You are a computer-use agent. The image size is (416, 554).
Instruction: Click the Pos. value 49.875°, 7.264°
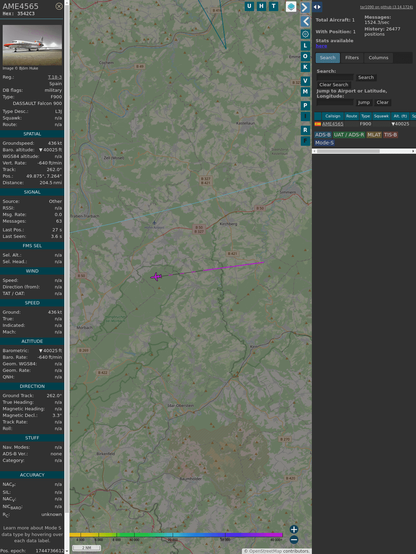(44, 176)
